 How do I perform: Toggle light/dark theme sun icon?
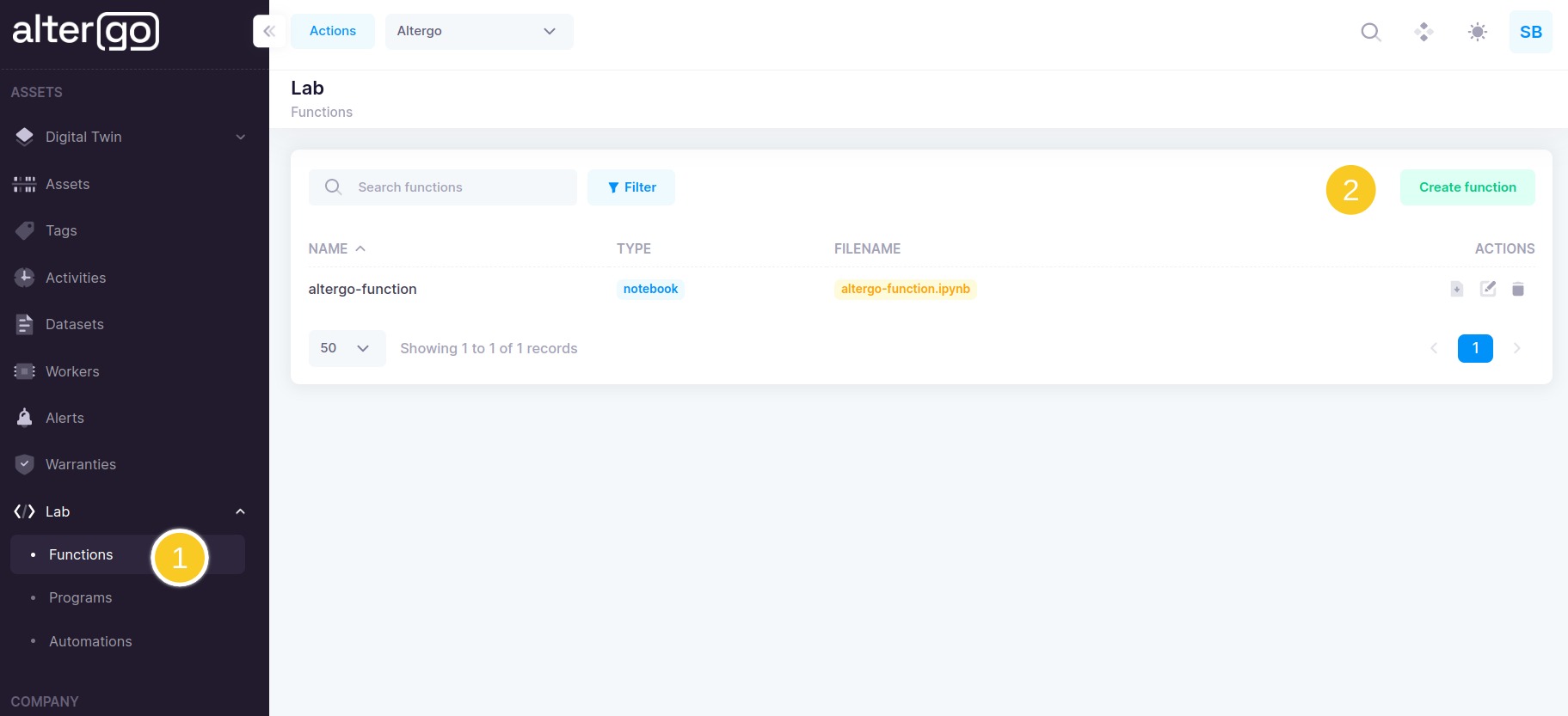pos(1477,32)
